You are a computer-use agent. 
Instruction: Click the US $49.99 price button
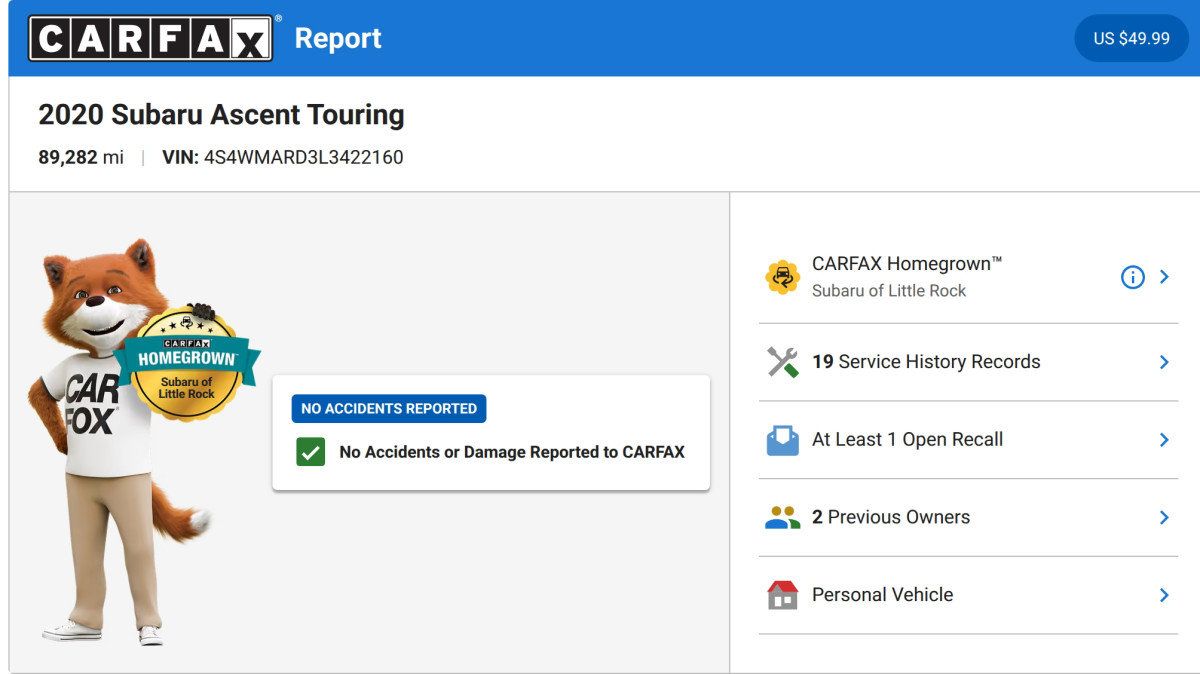(1131, 38)
